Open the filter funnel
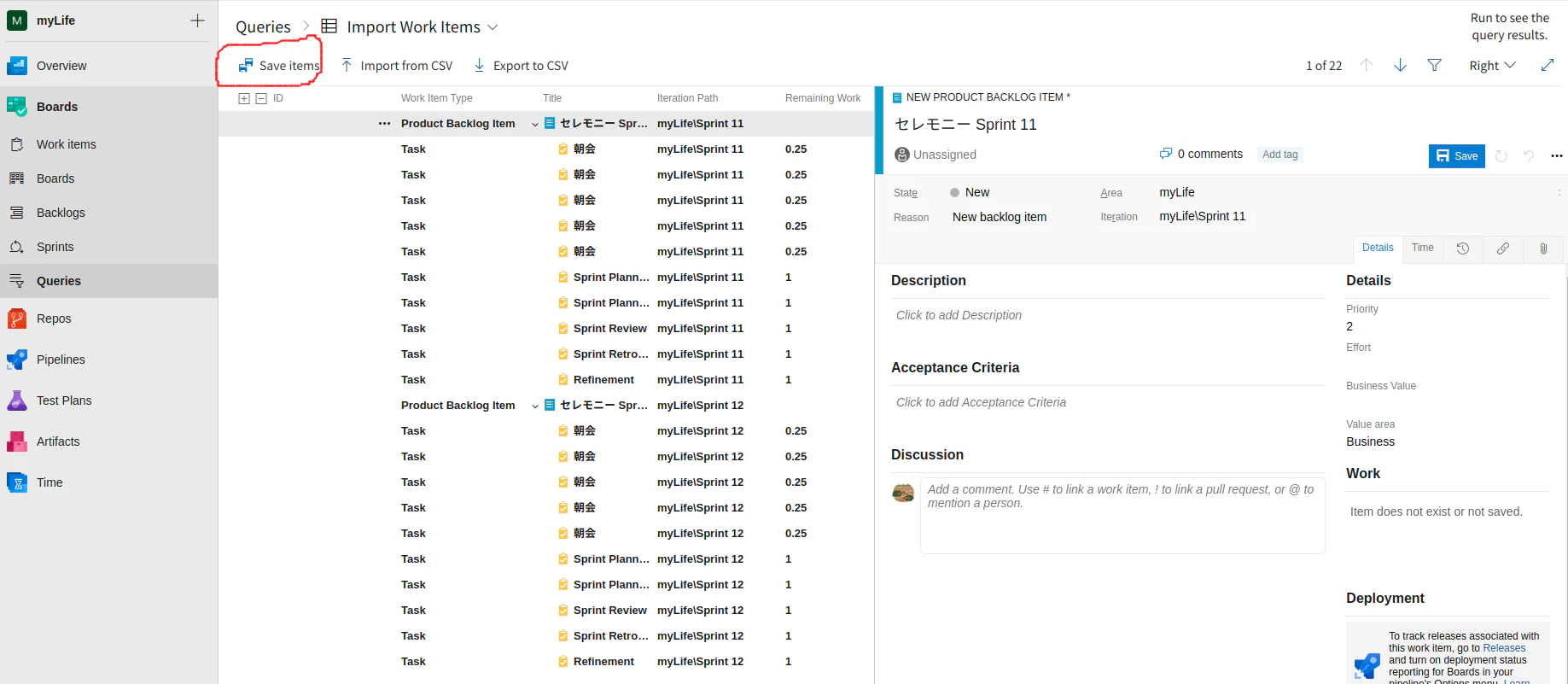This screenshot has width=1568, height=684. [1435, 66]
